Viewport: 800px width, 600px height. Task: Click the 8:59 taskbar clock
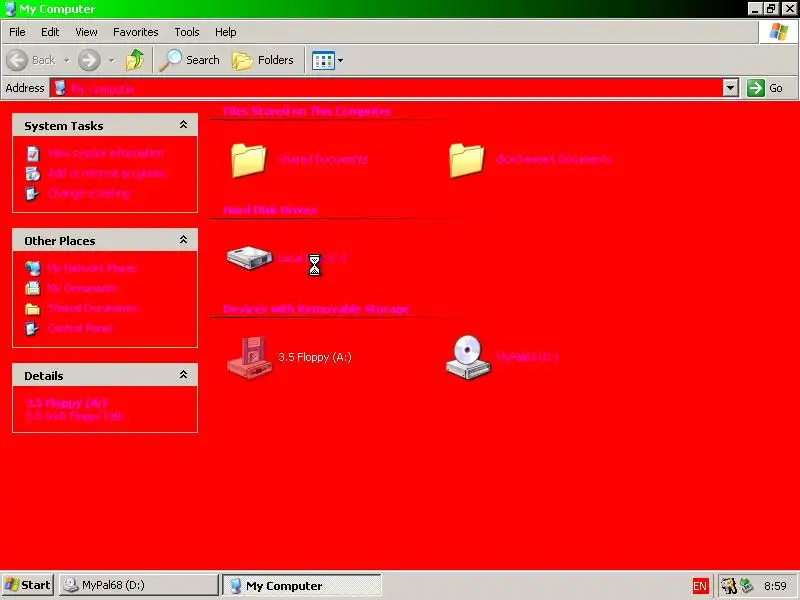(775, 586)
